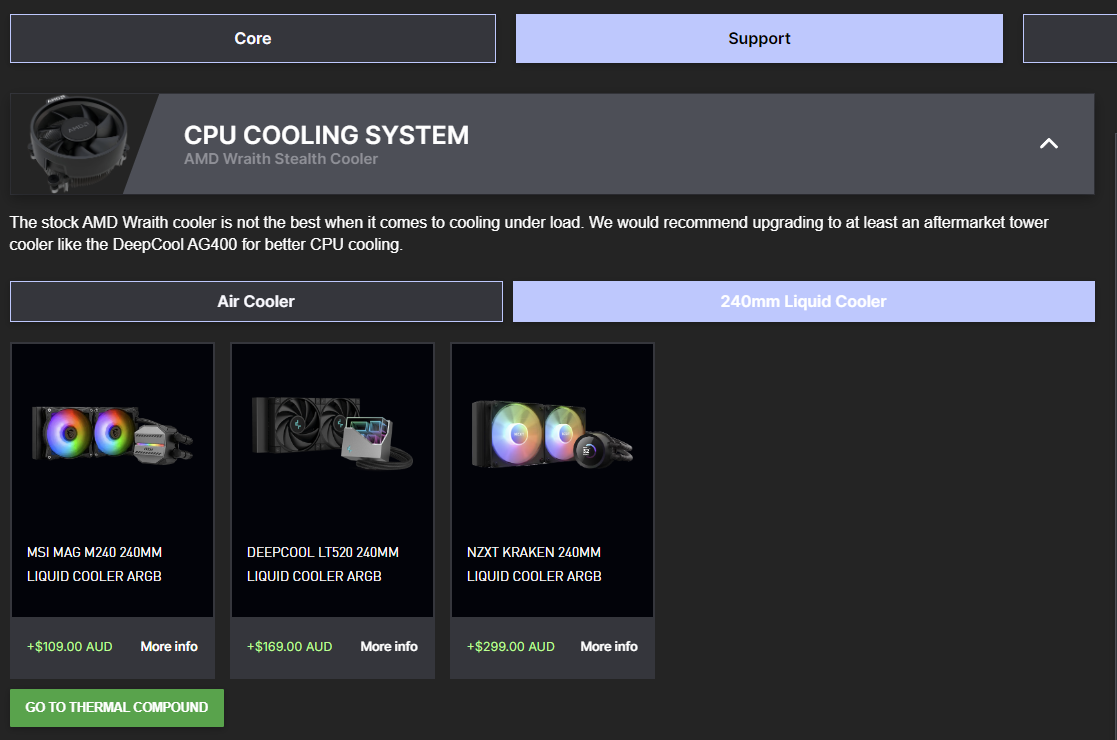This screenshot has width=1117, height=740.
Task: Click the CPU COOLING SYSTEM heading
Action: tap(326, 135)
